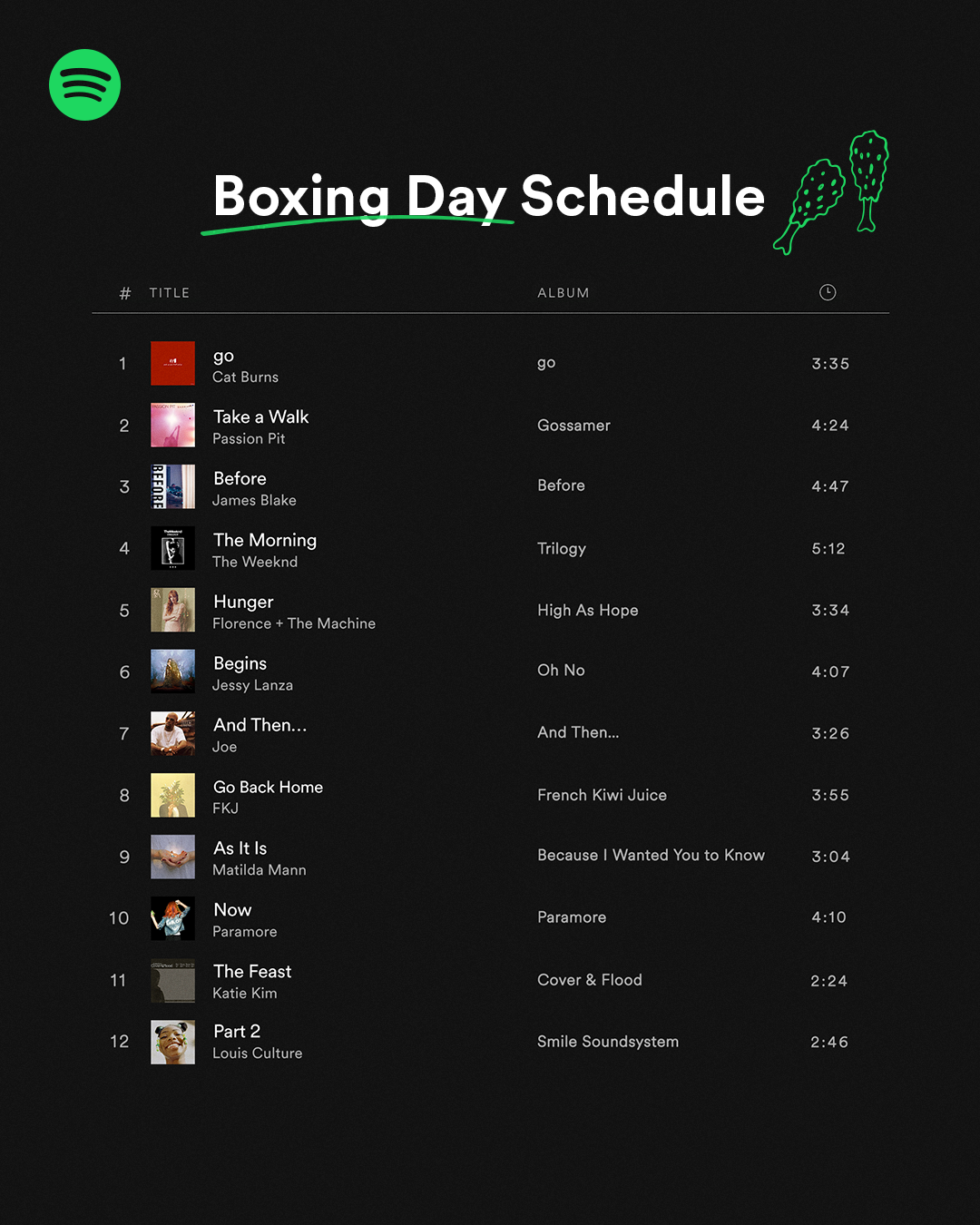Open the 'Hunger' album art thumbnail
Screen dimensions: 980x1225
click(x=172, y=610)
